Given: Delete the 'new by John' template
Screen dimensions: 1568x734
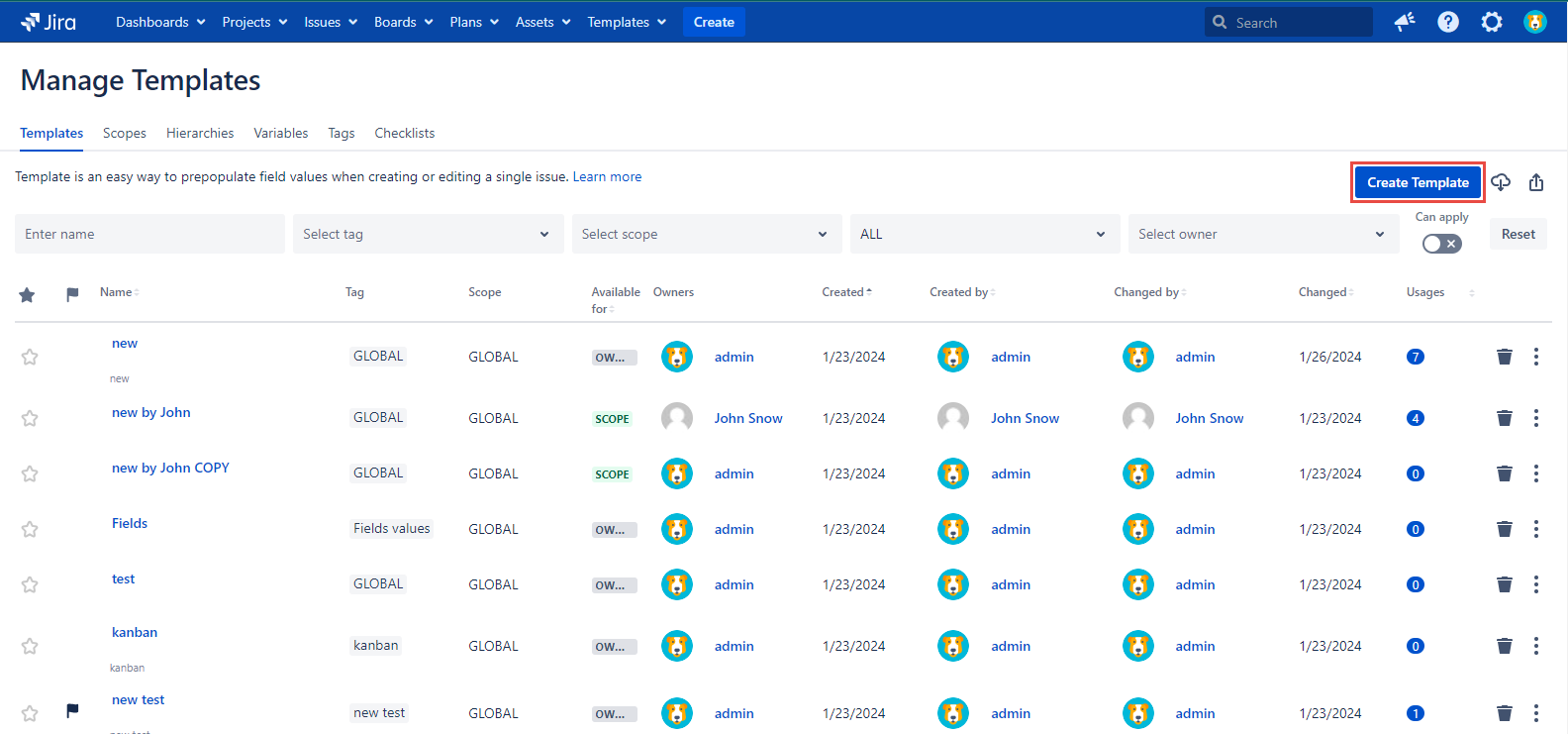Looking at the screenshot, I should (x=1504, y=418).
